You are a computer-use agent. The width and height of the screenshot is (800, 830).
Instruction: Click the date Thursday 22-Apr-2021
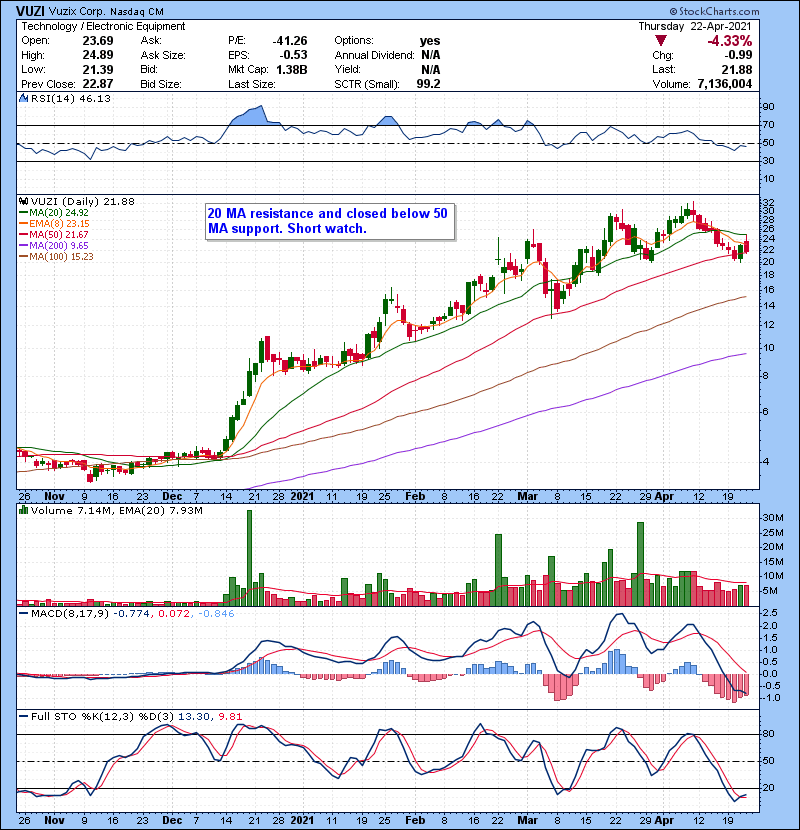(695, 26)
